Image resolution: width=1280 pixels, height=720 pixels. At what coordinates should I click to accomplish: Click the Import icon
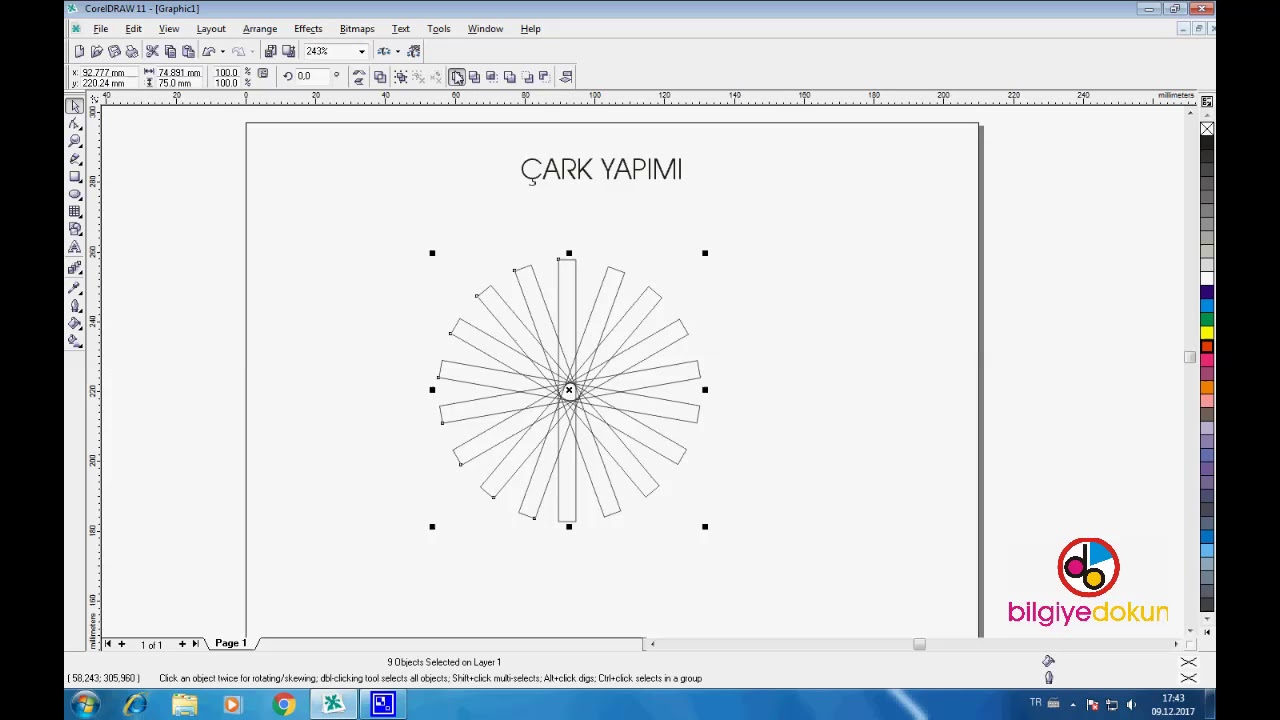tap(270, 51)
